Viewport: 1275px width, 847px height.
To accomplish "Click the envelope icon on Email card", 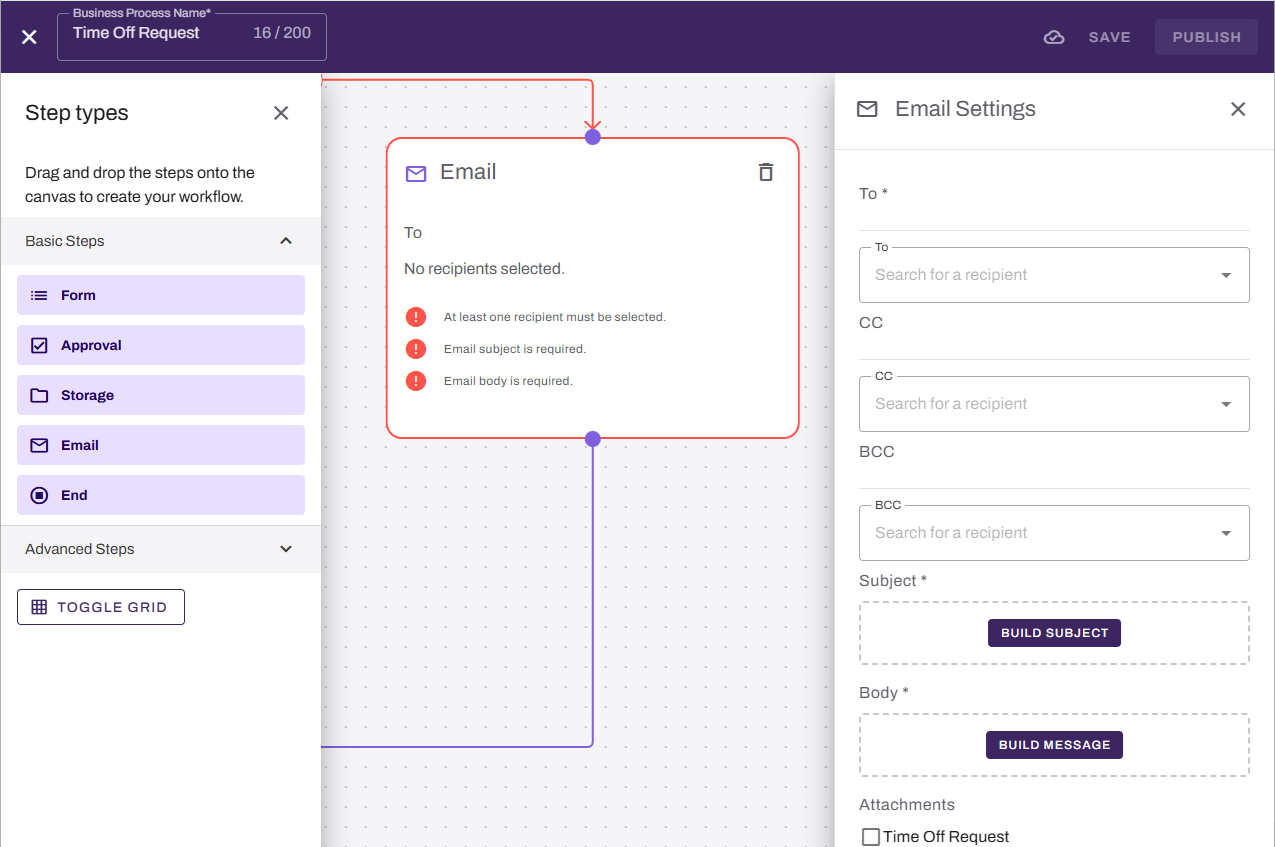I will 416,174.
